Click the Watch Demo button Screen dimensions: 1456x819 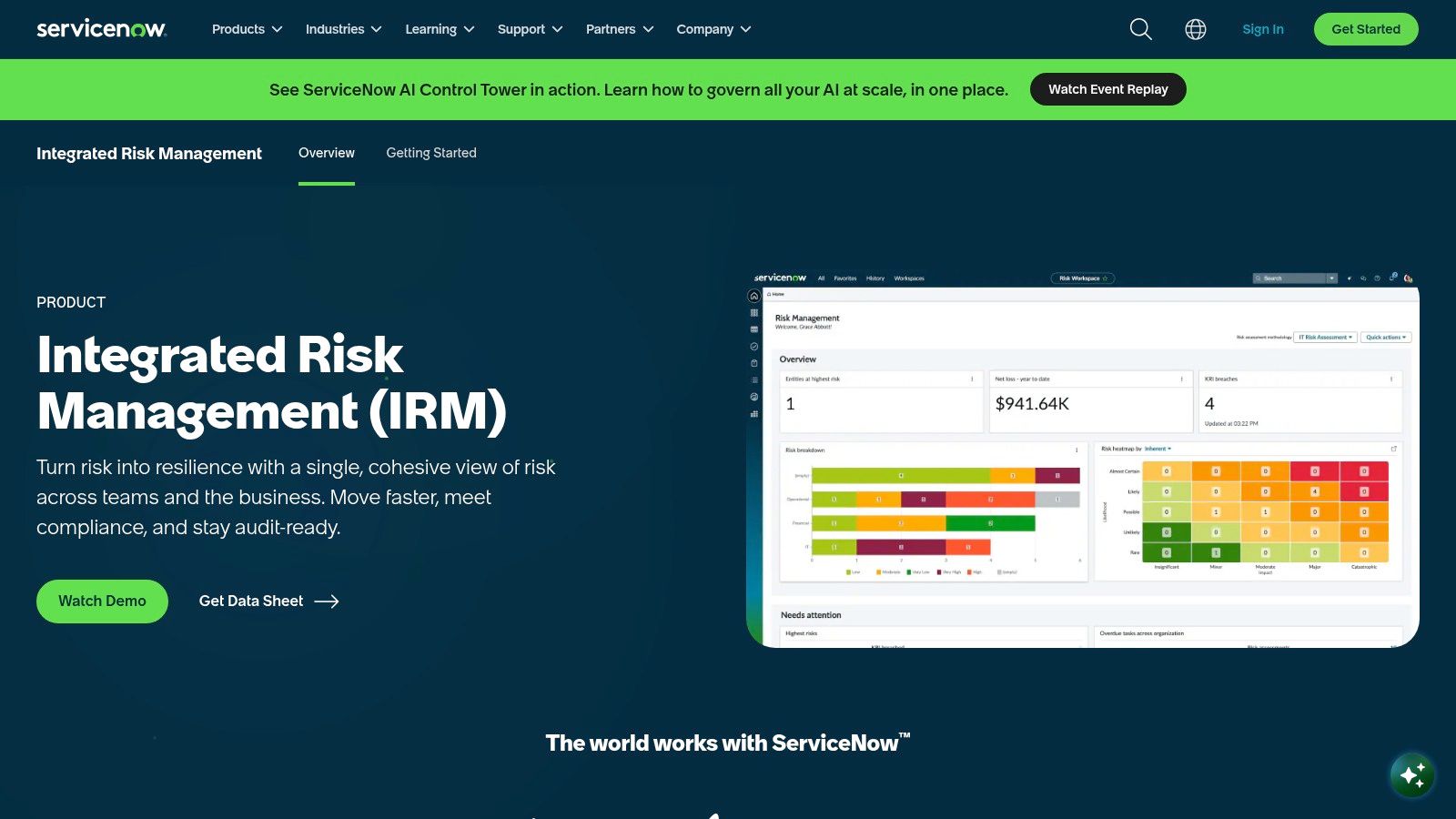pos(102,602)
